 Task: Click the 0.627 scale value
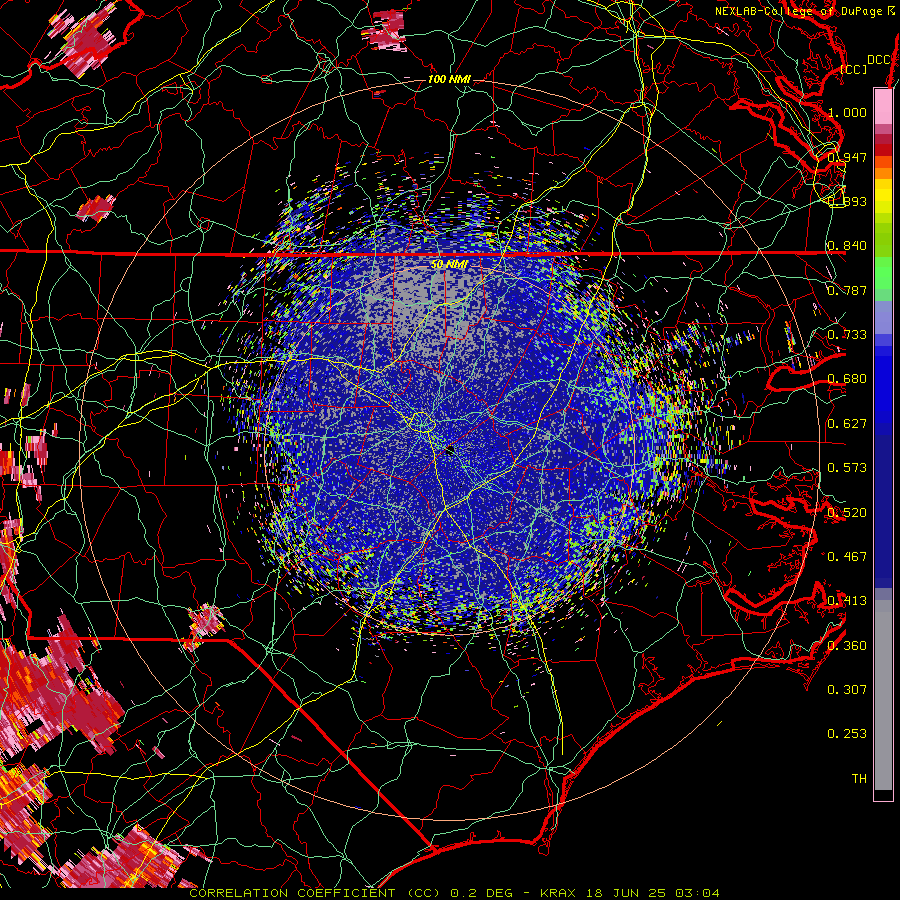pos(847,423)
